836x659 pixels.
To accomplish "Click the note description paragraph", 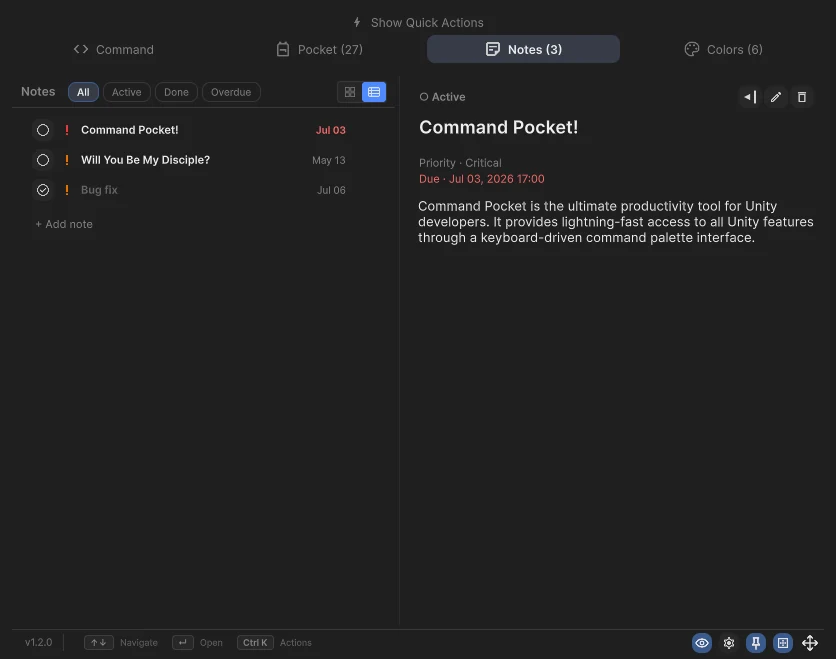I will tap(616, 222).
